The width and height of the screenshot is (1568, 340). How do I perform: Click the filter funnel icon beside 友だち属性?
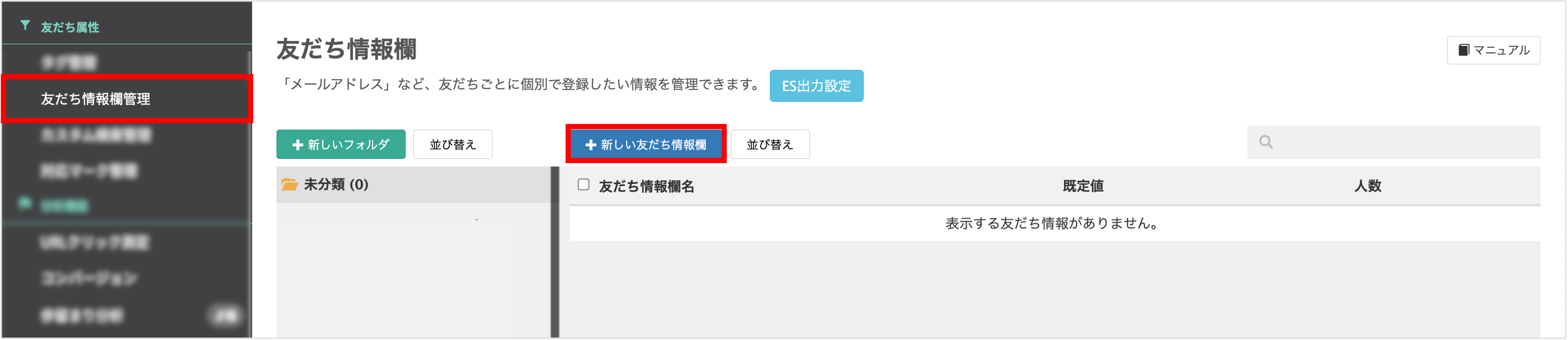25,26
